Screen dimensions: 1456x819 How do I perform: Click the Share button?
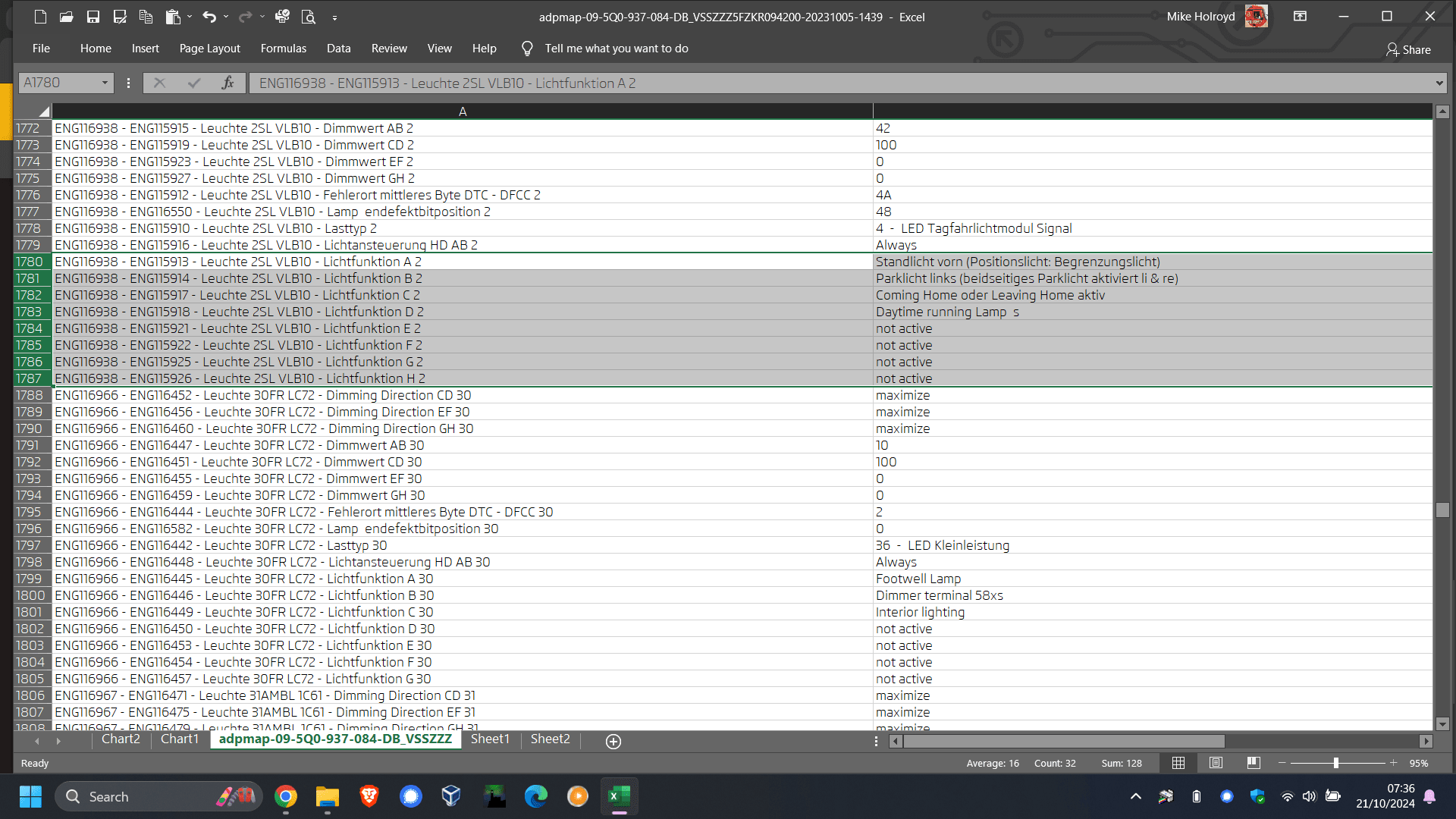tap(1408, 49)
